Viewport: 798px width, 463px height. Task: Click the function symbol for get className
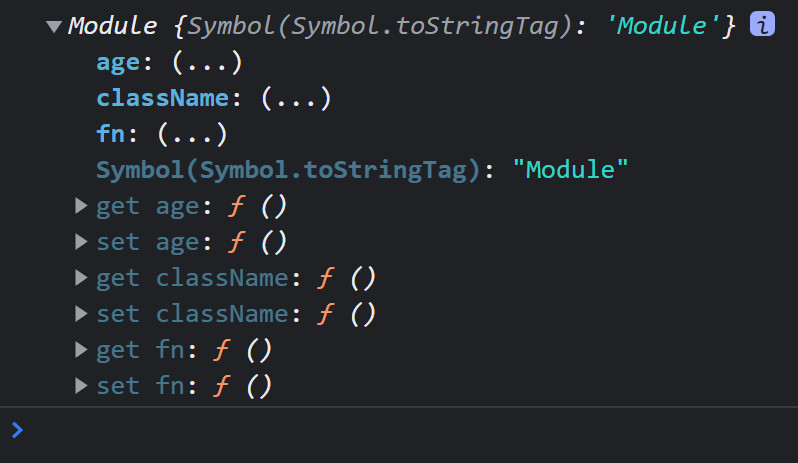tap(326, 278)
